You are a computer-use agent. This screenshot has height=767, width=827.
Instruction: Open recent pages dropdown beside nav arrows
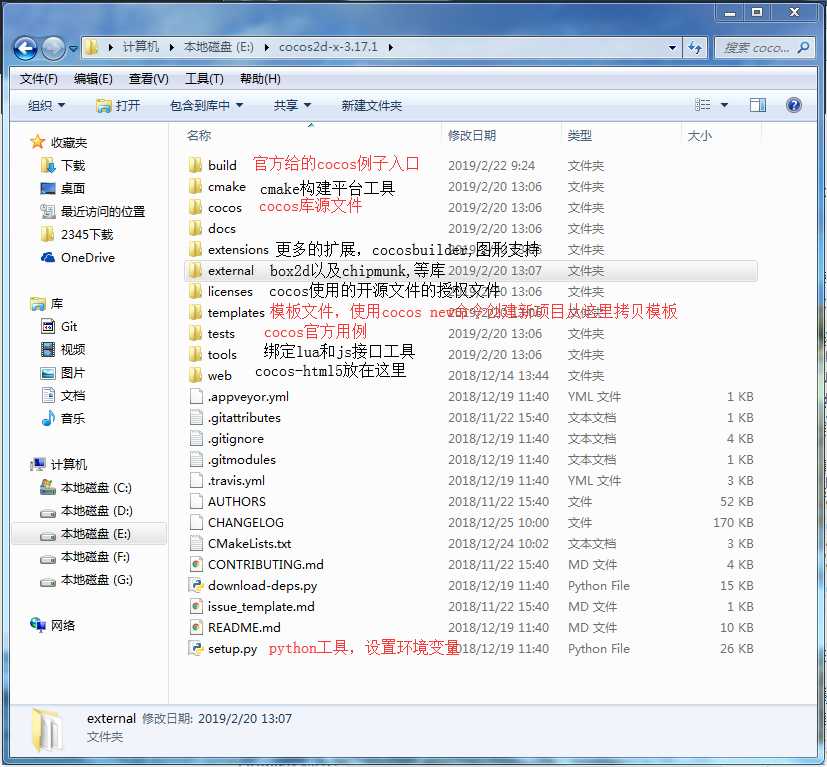73,49
